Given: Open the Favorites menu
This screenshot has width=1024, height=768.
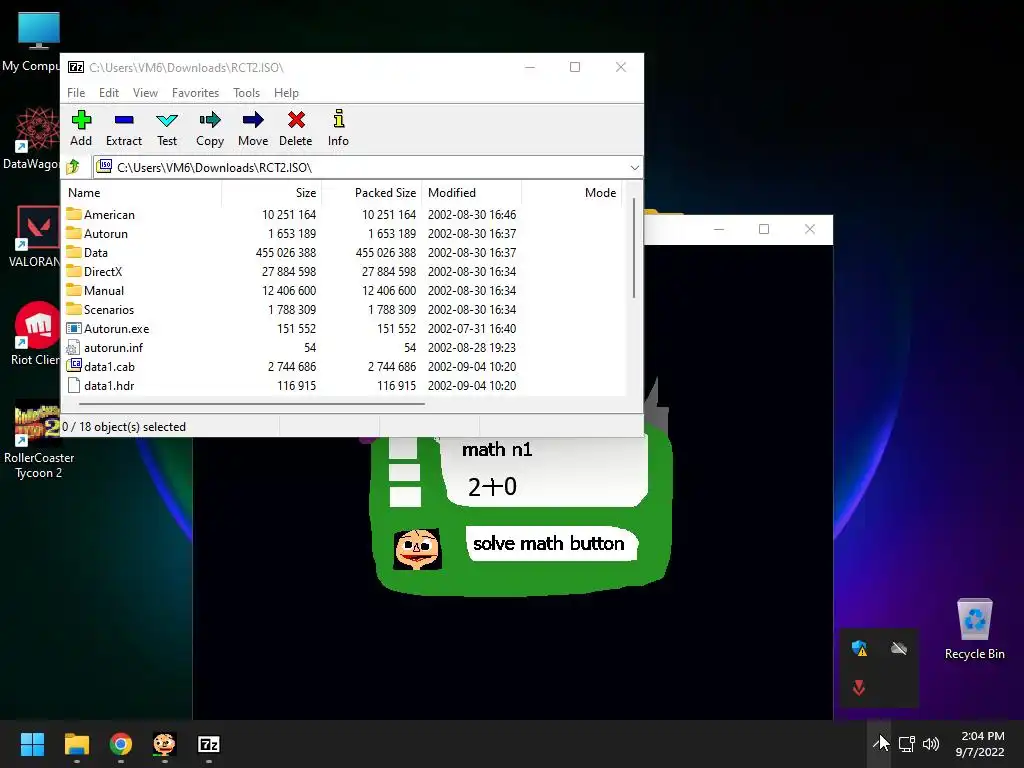Looking at the screenshot, I should tap(195, 93).
